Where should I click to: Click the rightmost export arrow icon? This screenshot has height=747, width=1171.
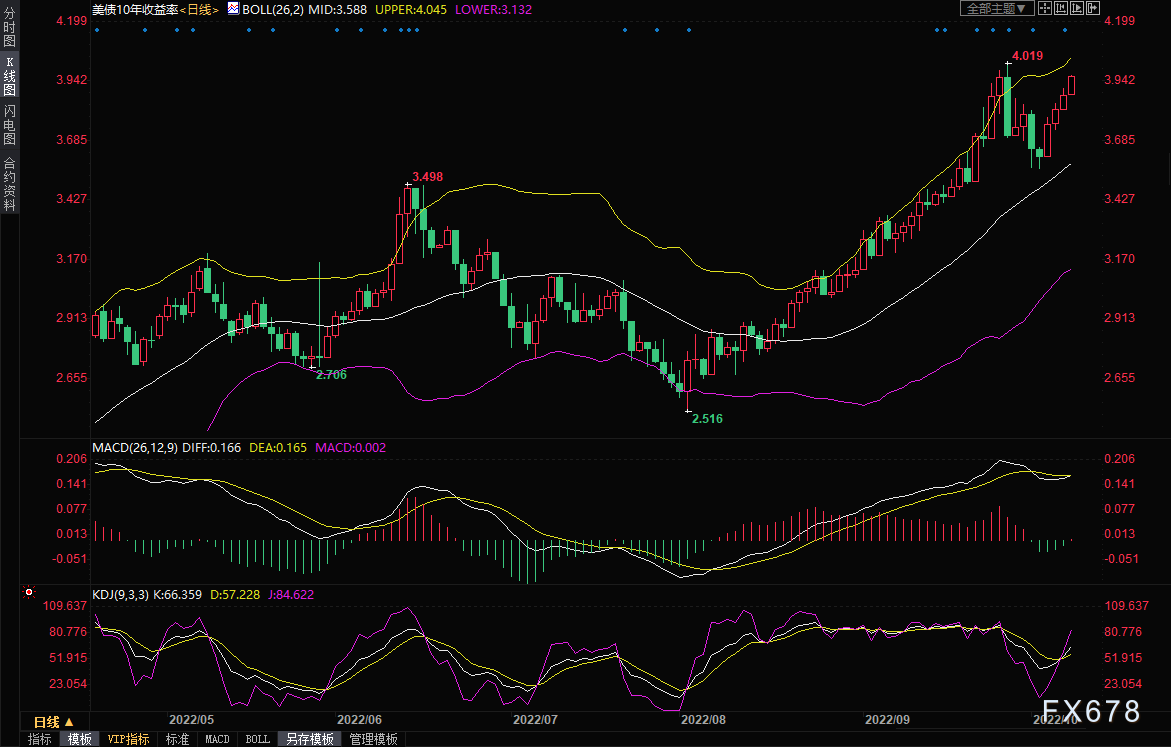(1093, 8)
